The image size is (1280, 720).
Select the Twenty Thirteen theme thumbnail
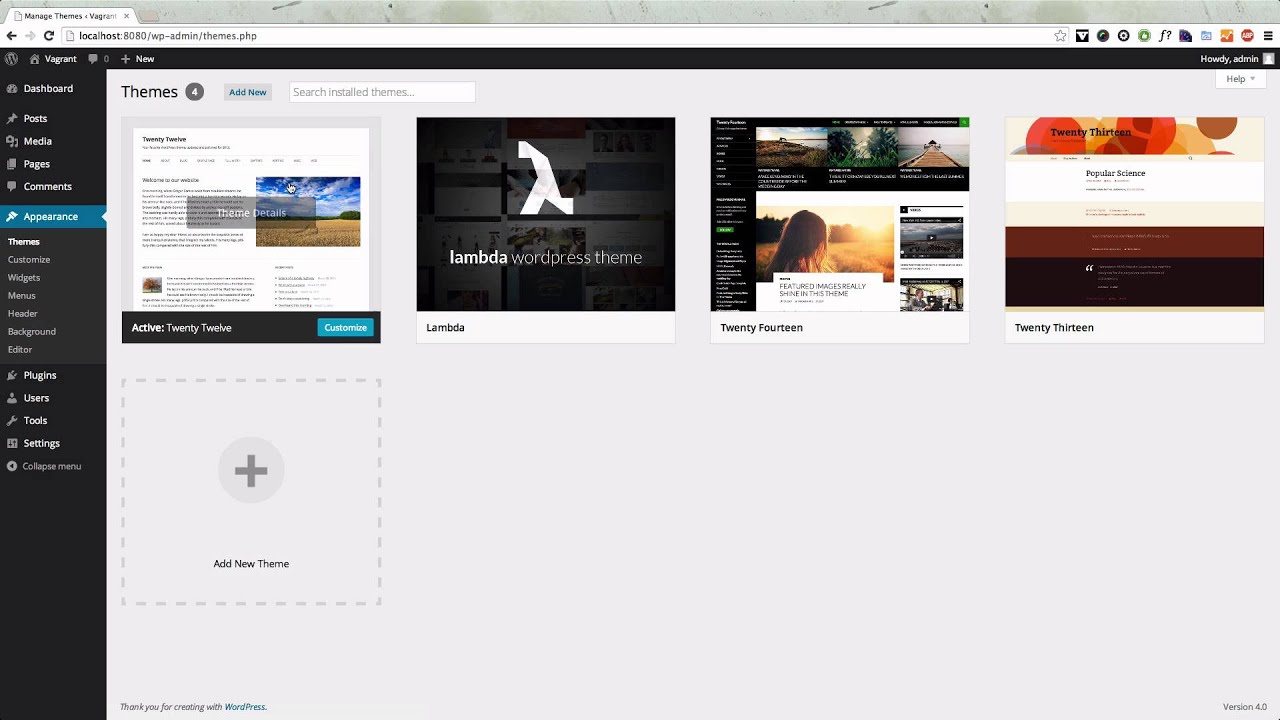point(1134,214)
